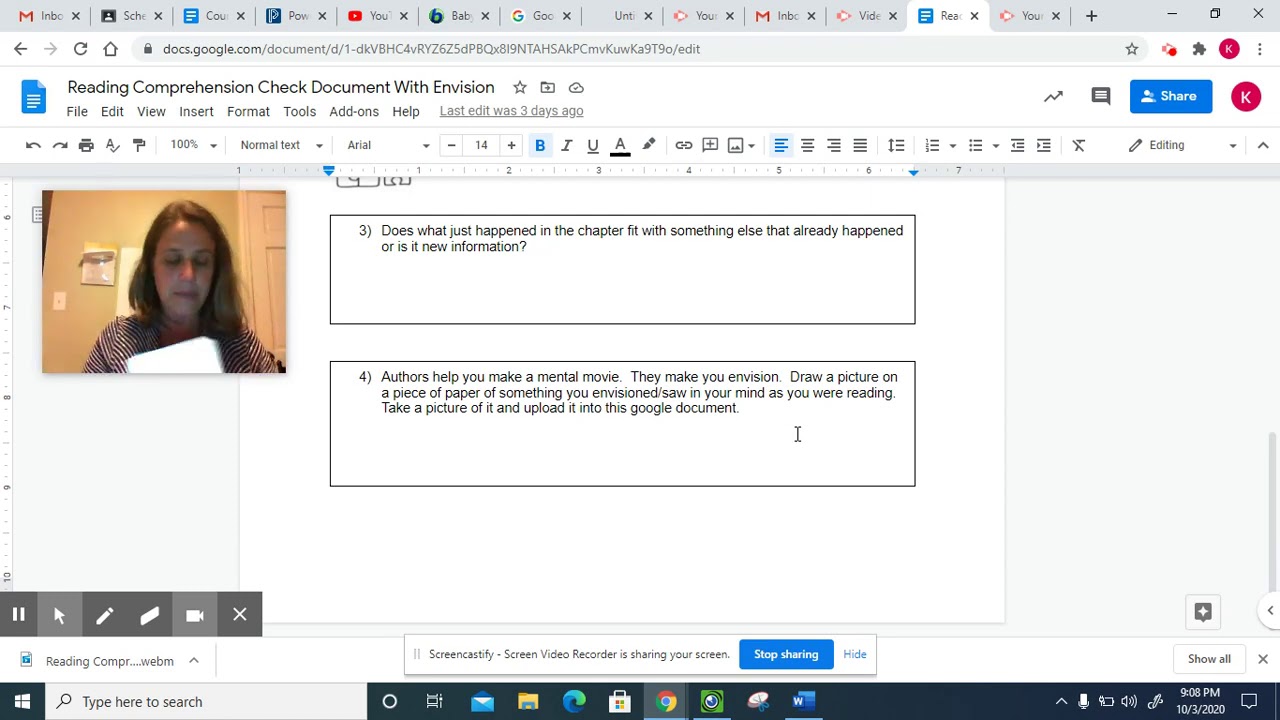Image resolution: width=1280 pixels, height=720 pixels.
Task: Clear formatting with the toolbar icon
Action: coord(1079,145)
